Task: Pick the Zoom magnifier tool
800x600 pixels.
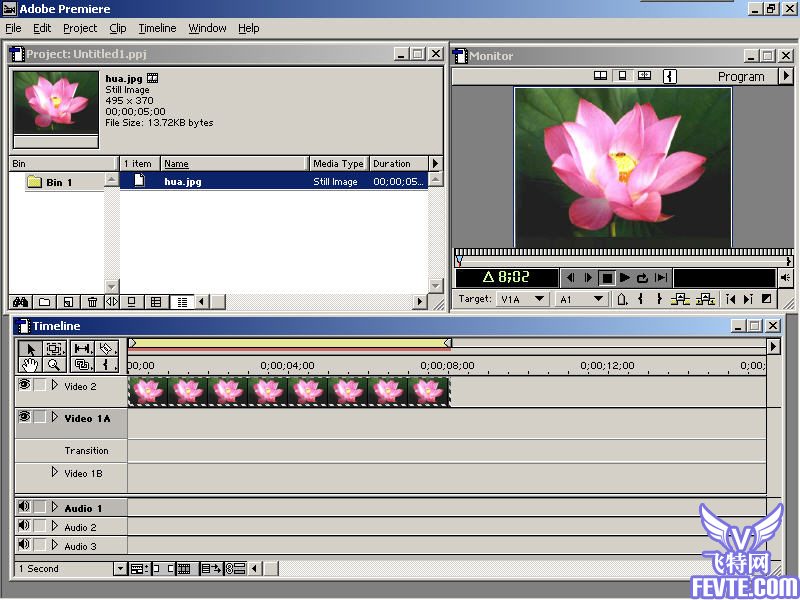Action: [x=55, y=365]
